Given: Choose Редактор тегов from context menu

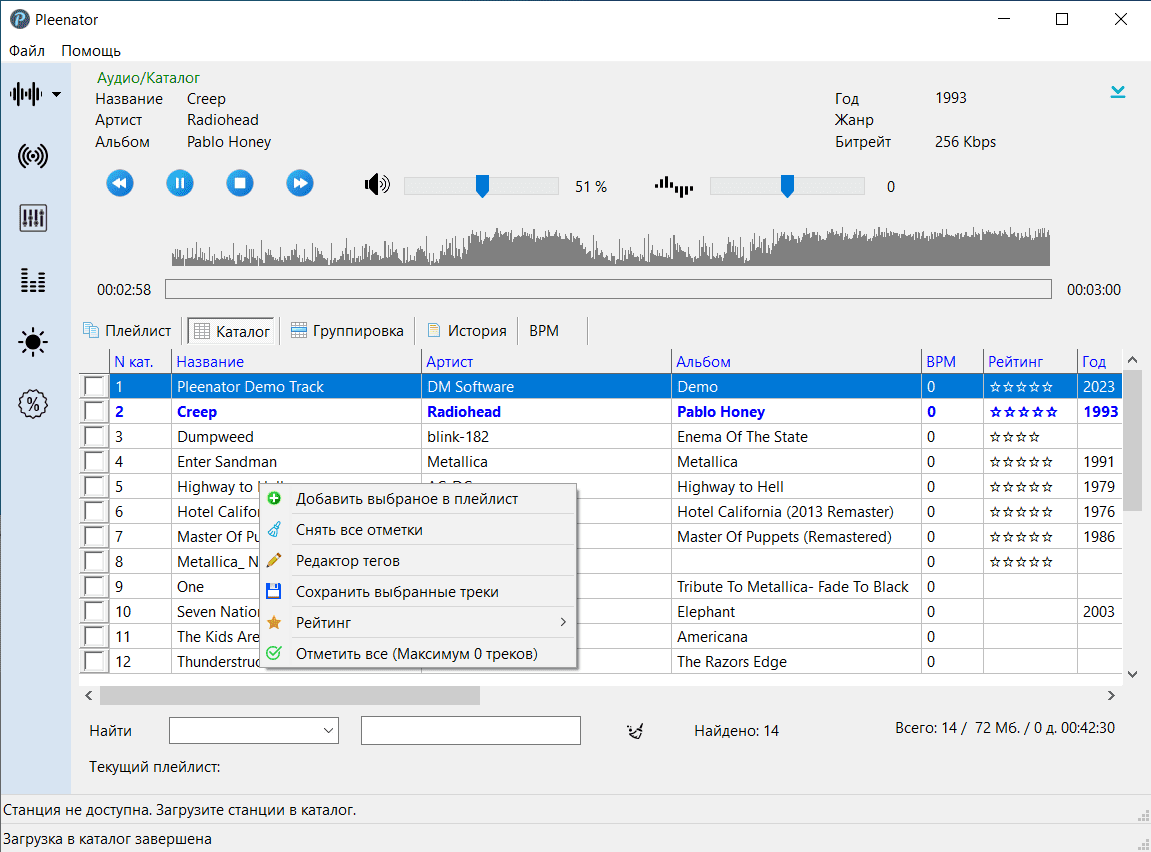Looking at the screenshot, I should (x=347, y=561).
